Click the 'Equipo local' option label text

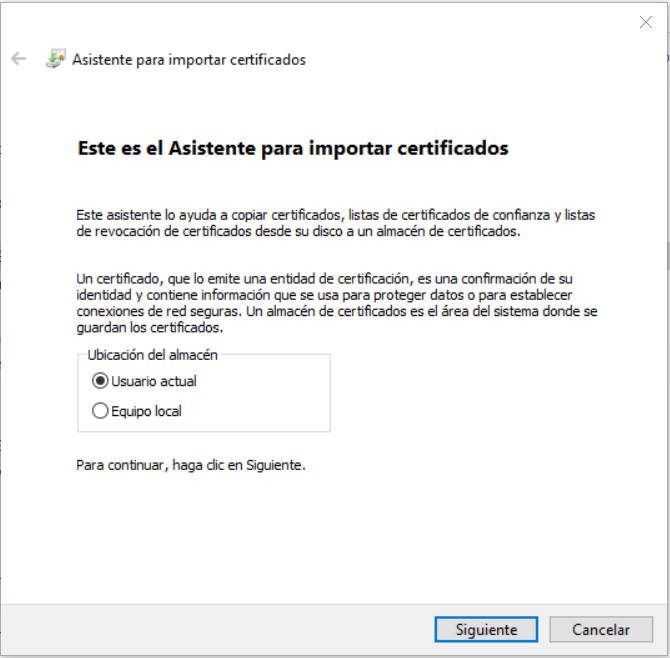pos(146,411)
